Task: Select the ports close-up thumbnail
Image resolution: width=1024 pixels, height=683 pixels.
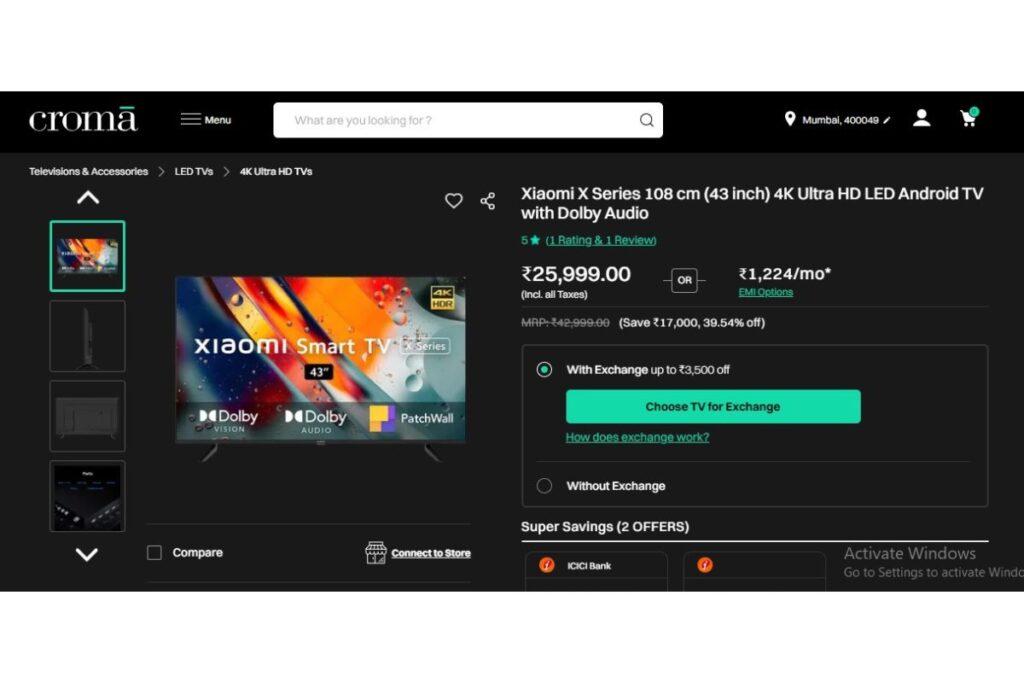Action: pos(88,496)
